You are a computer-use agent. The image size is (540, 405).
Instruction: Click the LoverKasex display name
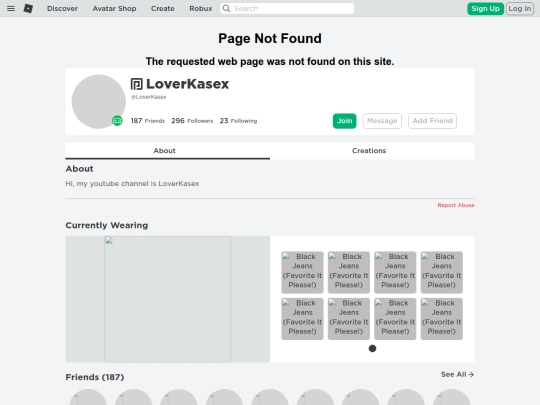coord(187,84)
